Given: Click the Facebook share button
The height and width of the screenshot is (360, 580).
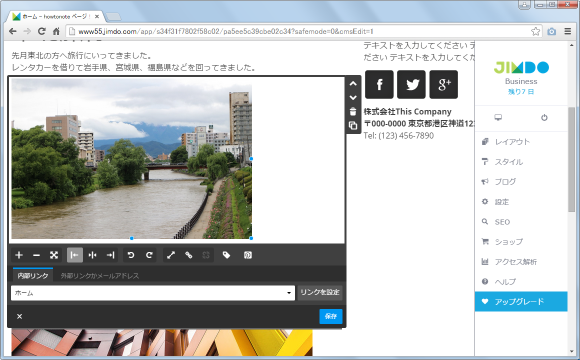Looking at the screenshot, I should tap(379, 84).
